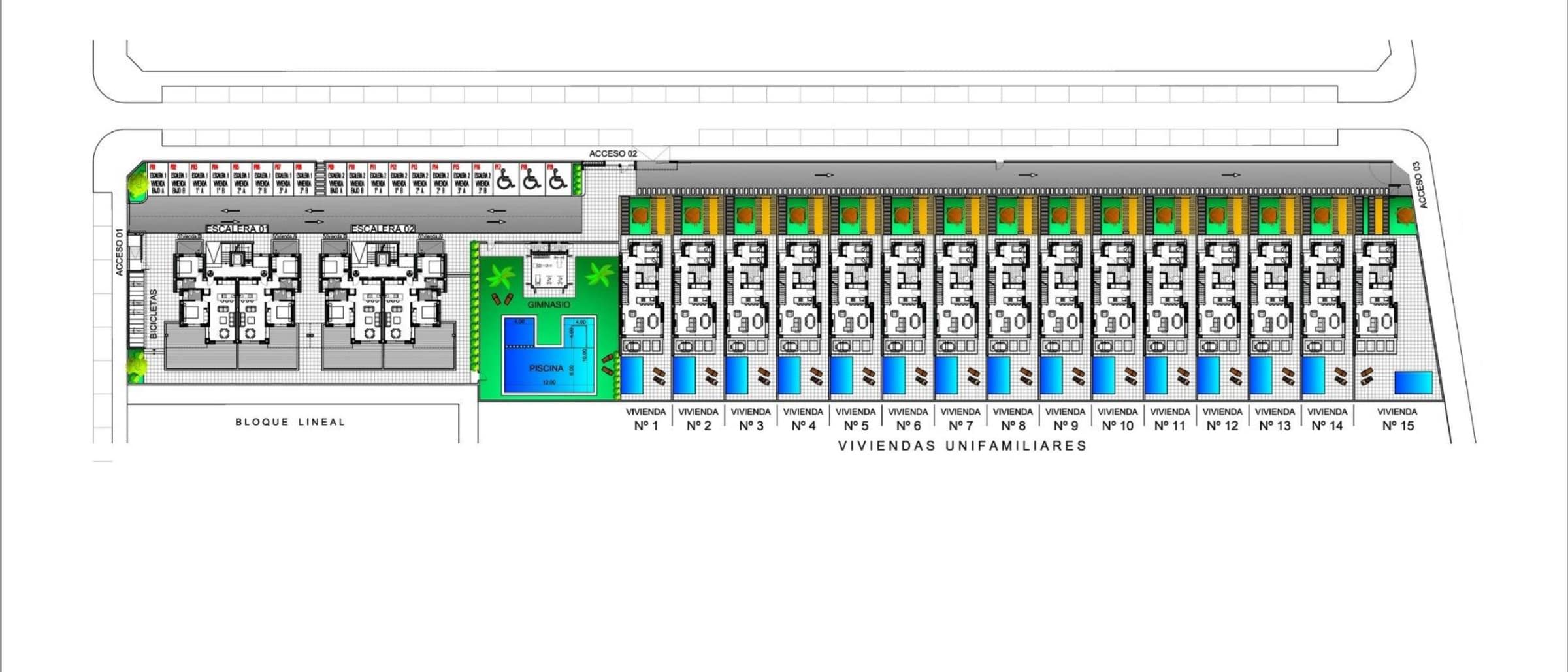The height and width of the screenshot is (672, 1568).
Task: Click the VIVIENDAS UNIFAMILIARES title
Action: pyautogui.click(x=962, y=445)
